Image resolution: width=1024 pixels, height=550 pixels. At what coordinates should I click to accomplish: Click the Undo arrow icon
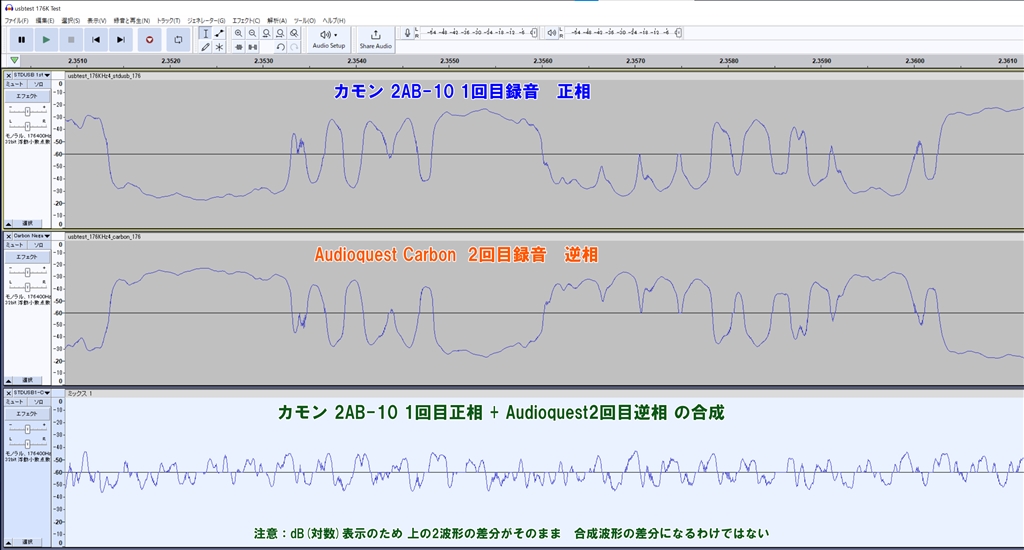280,47
